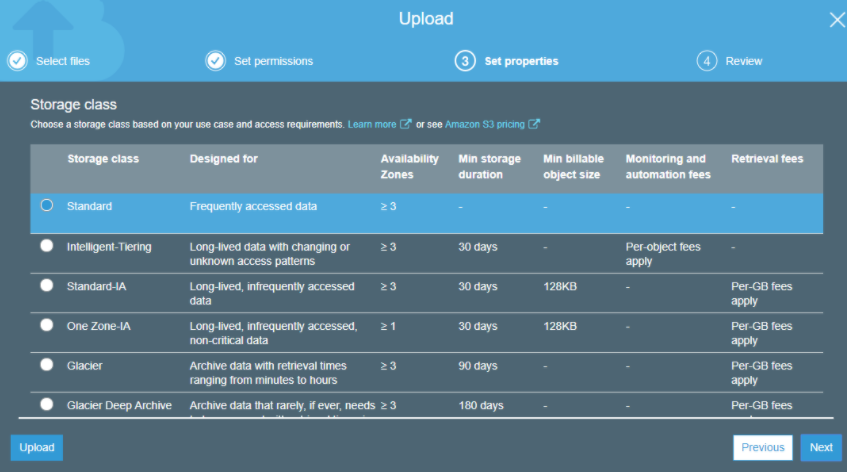Click 'Per-GB fees apply' in Standard-IA row
This screenshot has height=472, width=849.
[761, 293]
